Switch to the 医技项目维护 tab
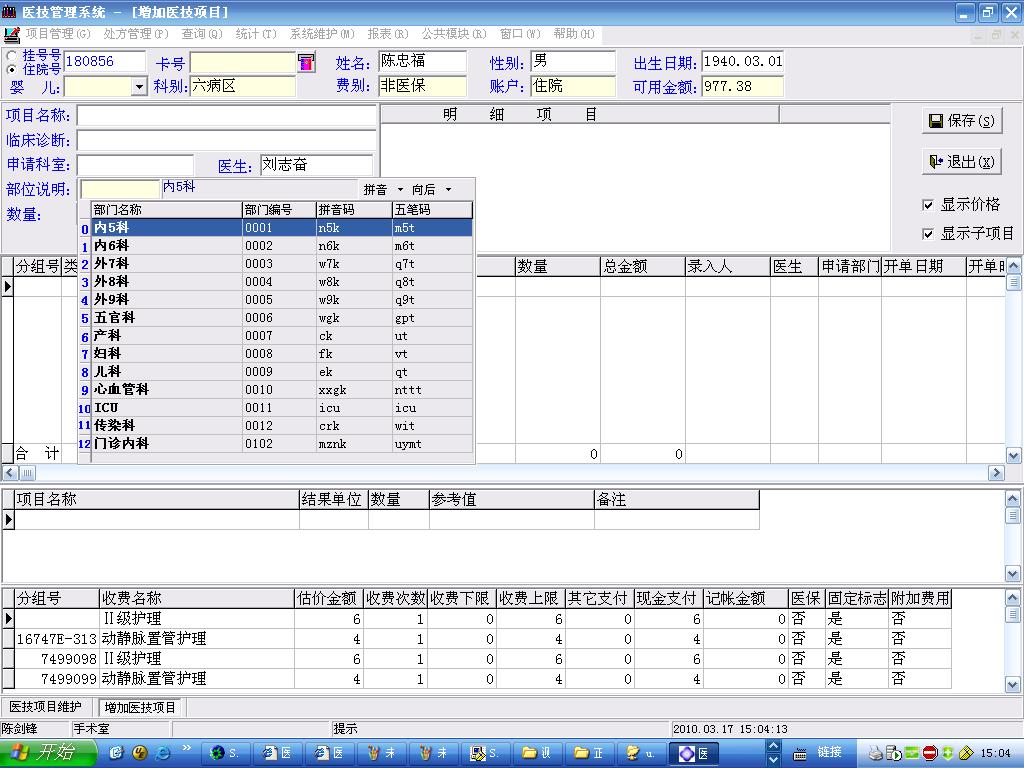1024x768 pixels. click(x=46, y=707)
